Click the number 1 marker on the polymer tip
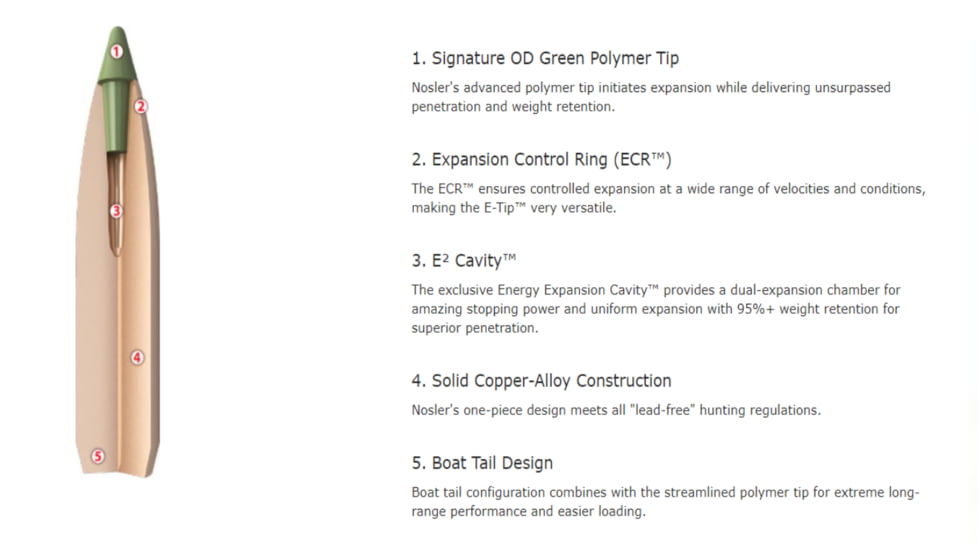 pos(117,51)
